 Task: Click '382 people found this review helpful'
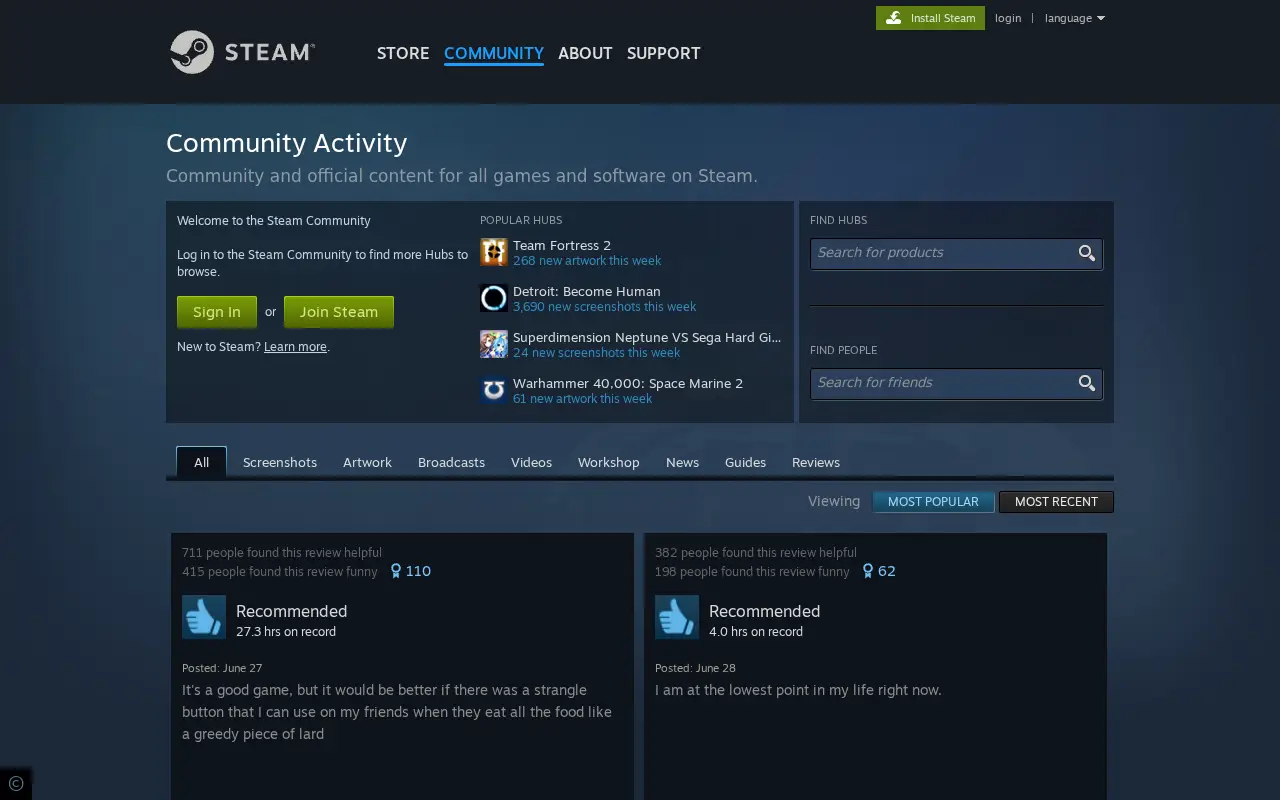(756, 552)
